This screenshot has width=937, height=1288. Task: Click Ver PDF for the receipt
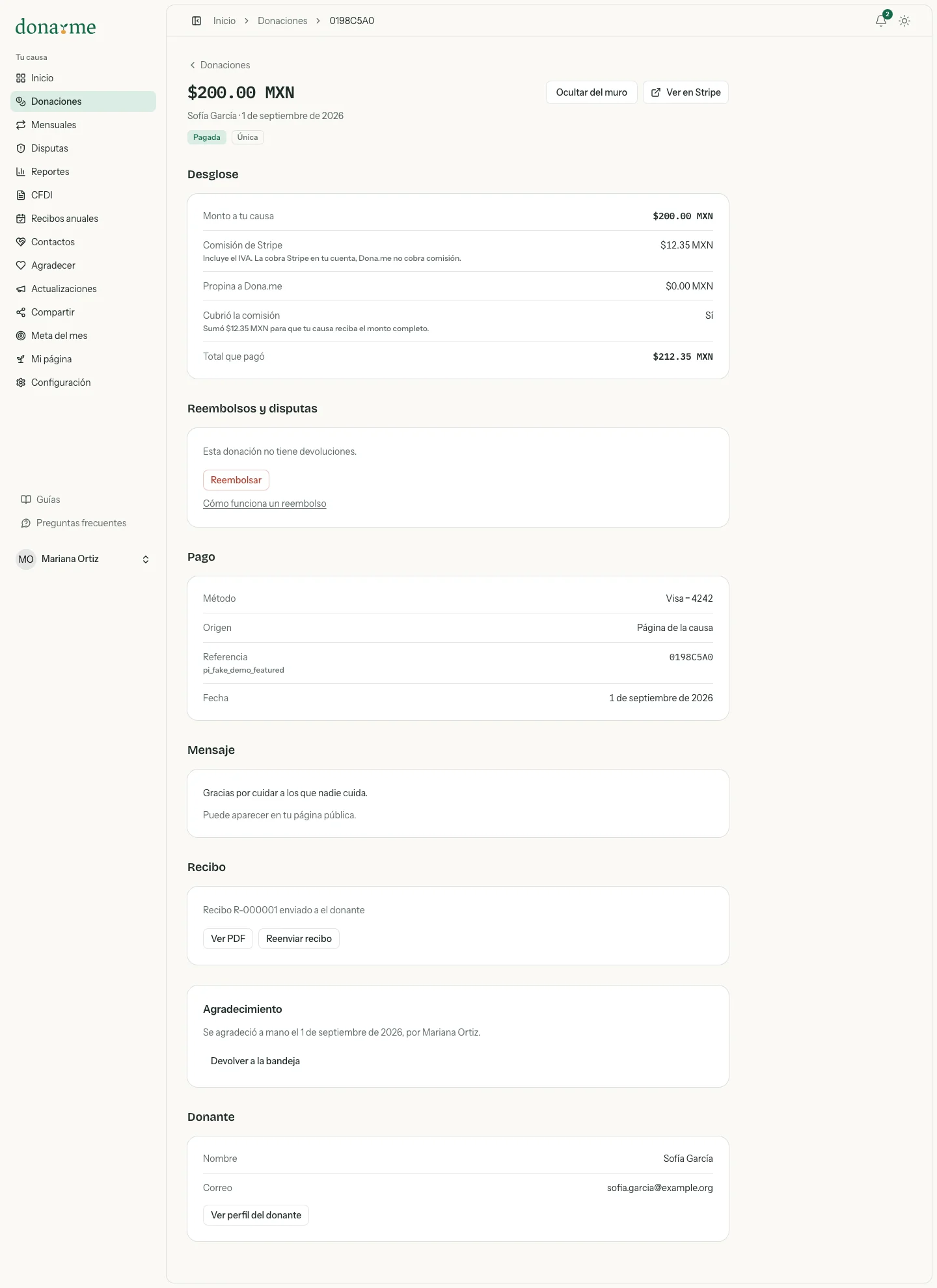click(228, 939)
